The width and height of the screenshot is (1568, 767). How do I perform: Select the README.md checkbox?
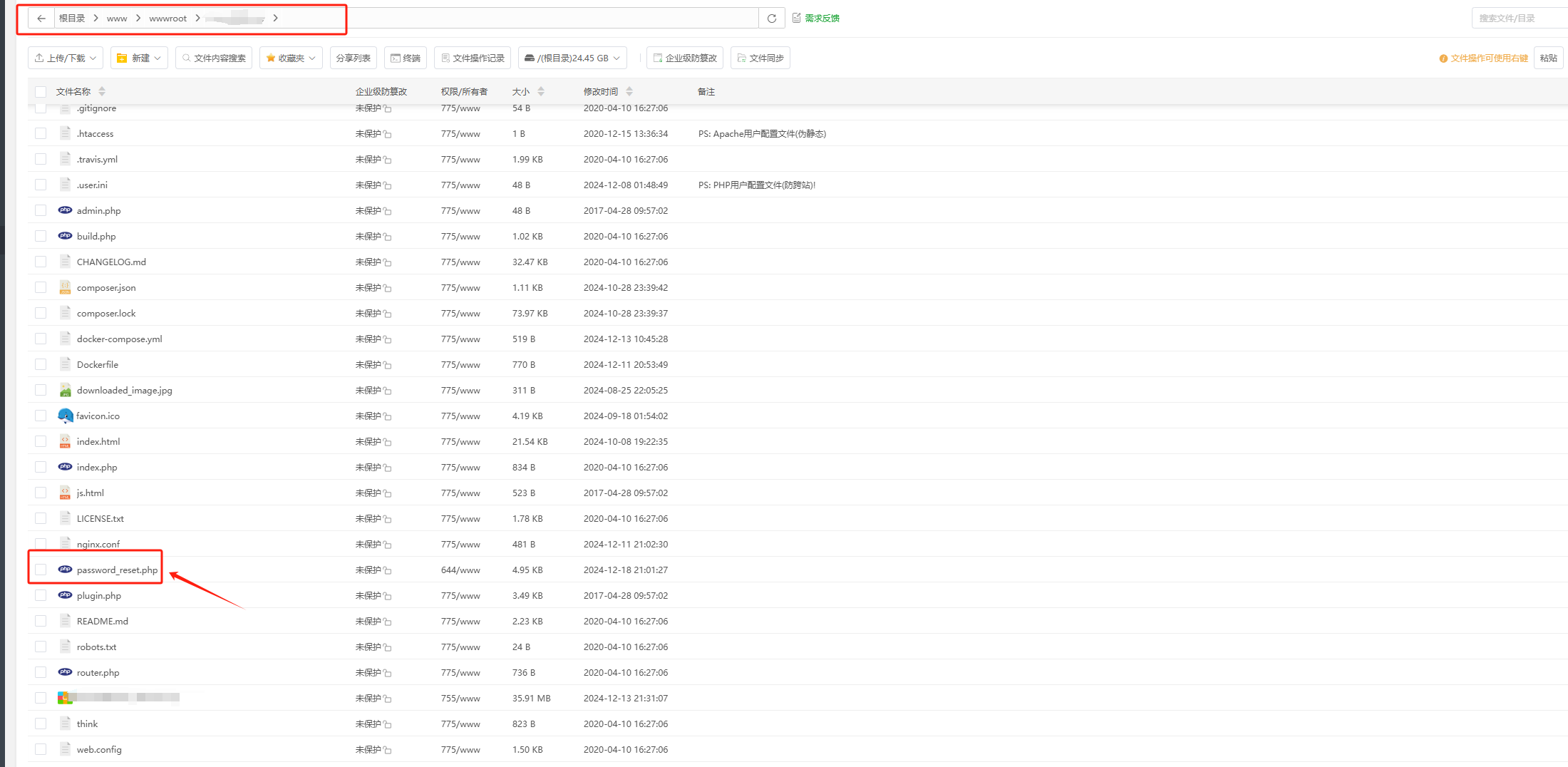(41, 621)
